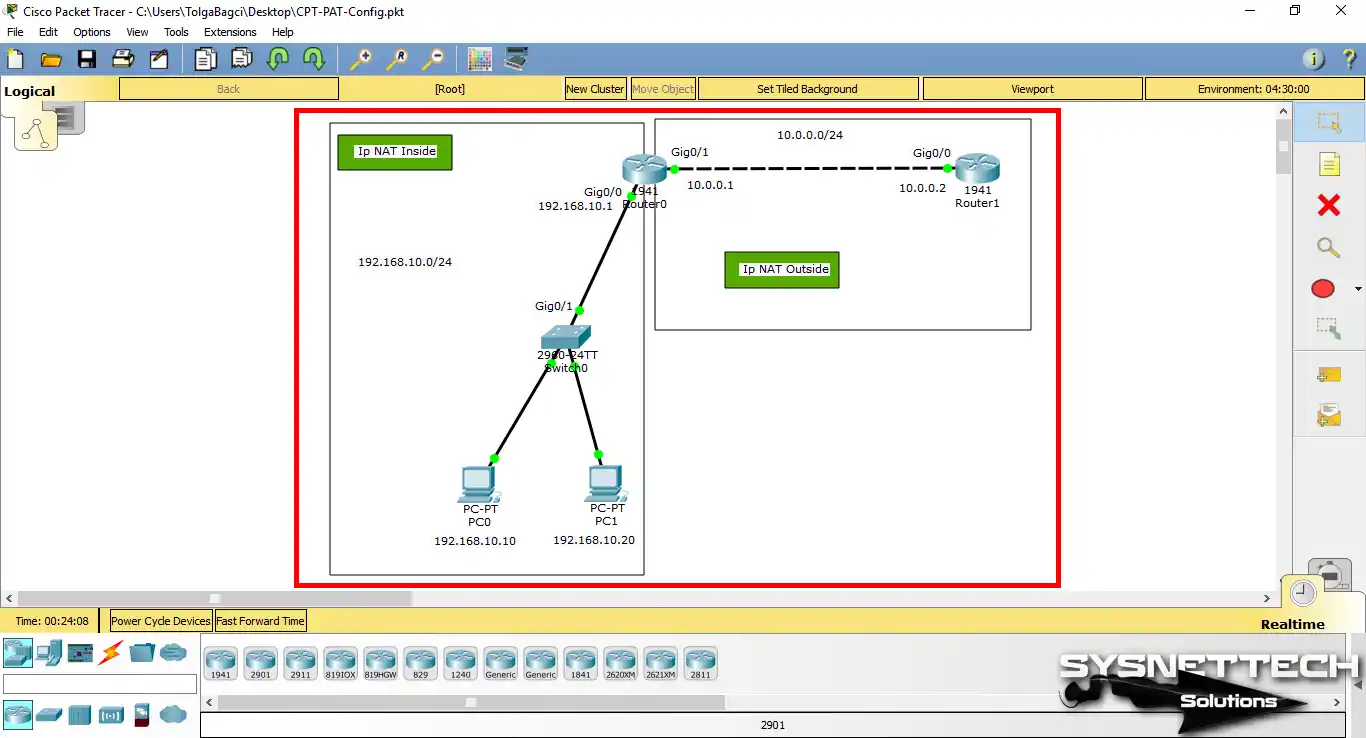Switch to the Logical workspace tab
The width and height of the screenshot is (1366, 738).
point(29,90)
